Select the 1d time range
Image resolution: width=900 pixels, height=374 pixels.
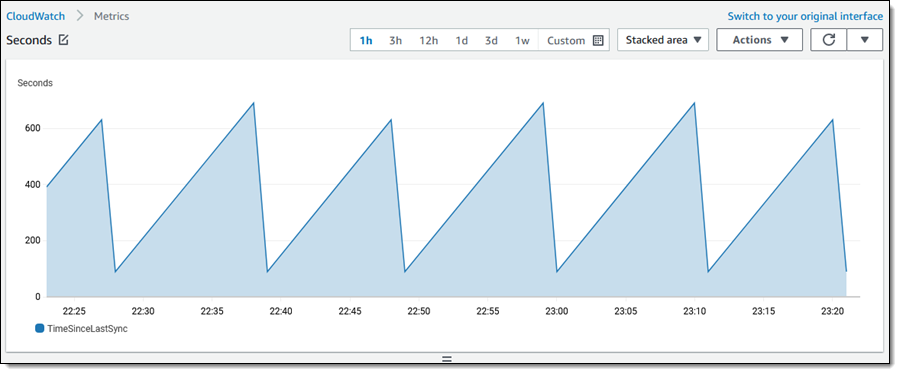coord(461,40)
